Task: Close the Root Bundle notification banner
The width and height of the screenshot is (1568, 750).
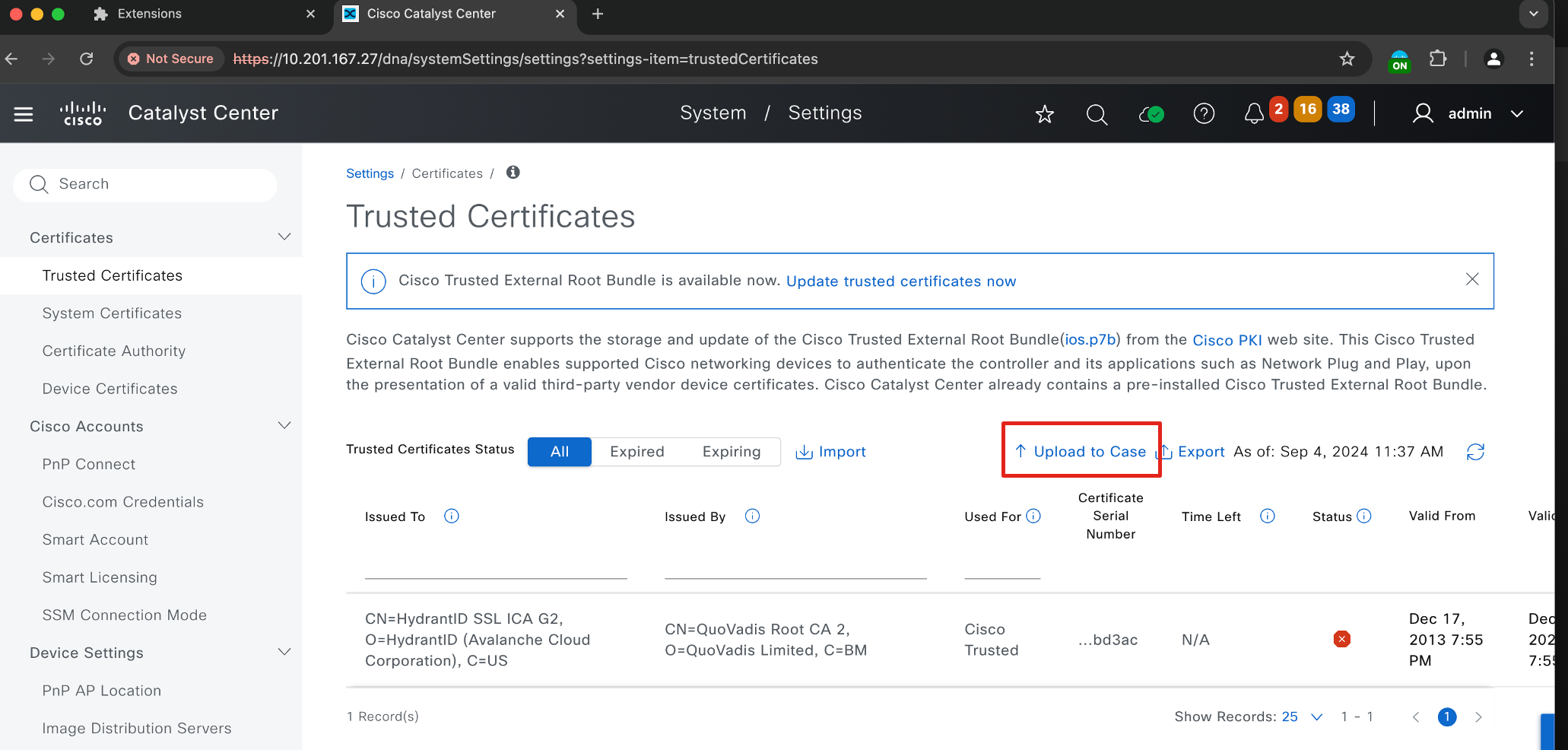Action: [x=1472, y=279]
